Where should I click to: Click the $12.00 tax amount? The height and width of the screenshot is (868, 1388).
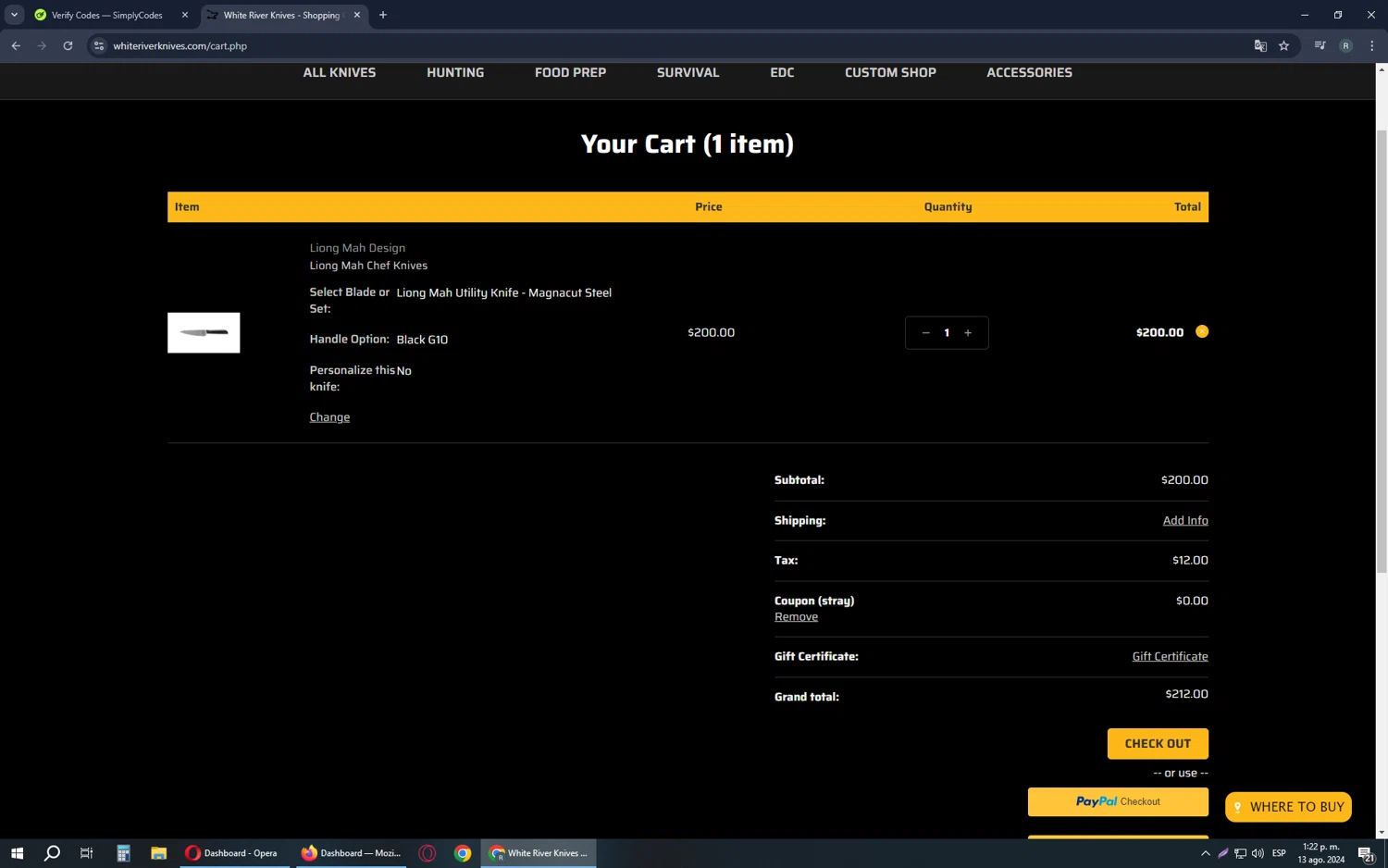[1190, 561]
